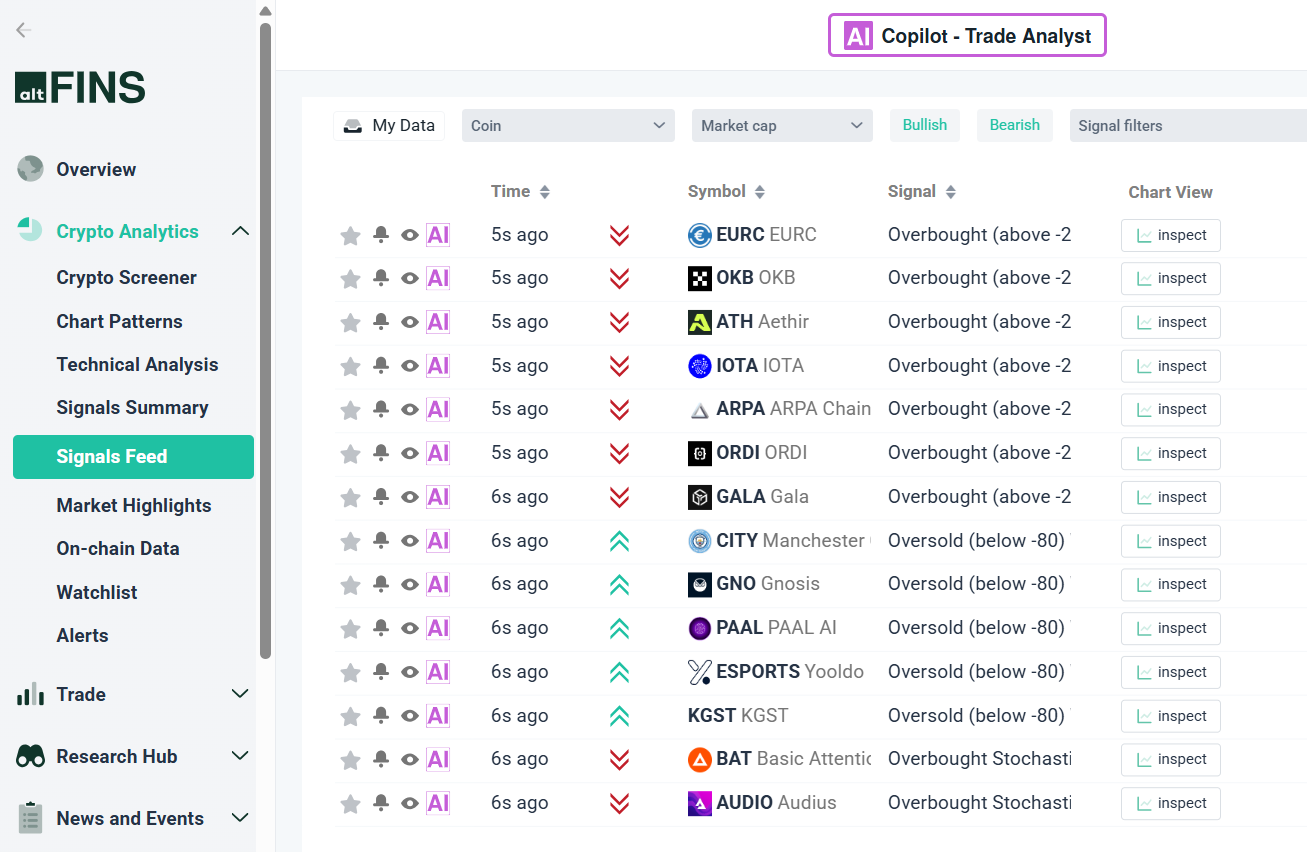Viewport: 1307px width, 852px height.
Task: Filter by Bullish signals
Action: [x=925, y=125]
